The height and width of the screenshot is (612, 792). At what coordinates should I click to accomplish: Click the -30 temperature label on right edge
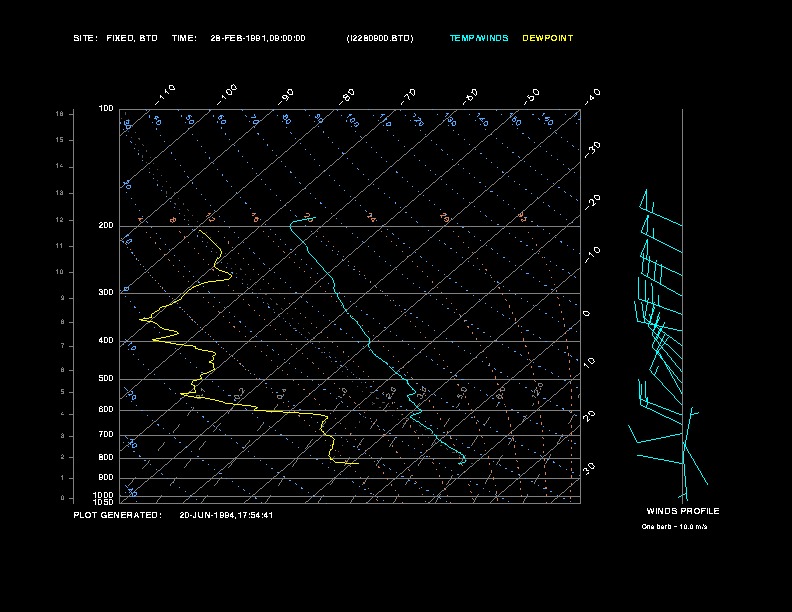[592, 149]
